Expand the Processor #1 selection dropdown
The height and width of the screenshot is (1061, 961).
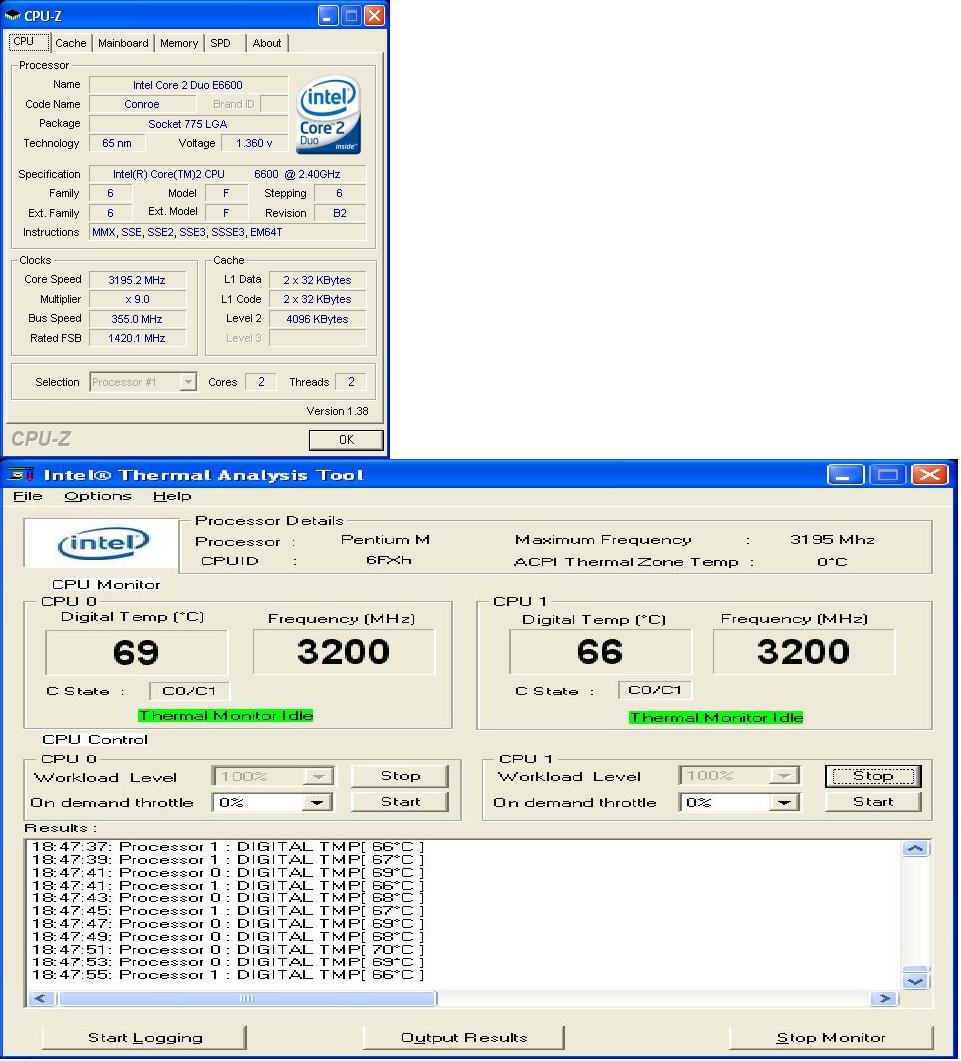click(188, 382)
